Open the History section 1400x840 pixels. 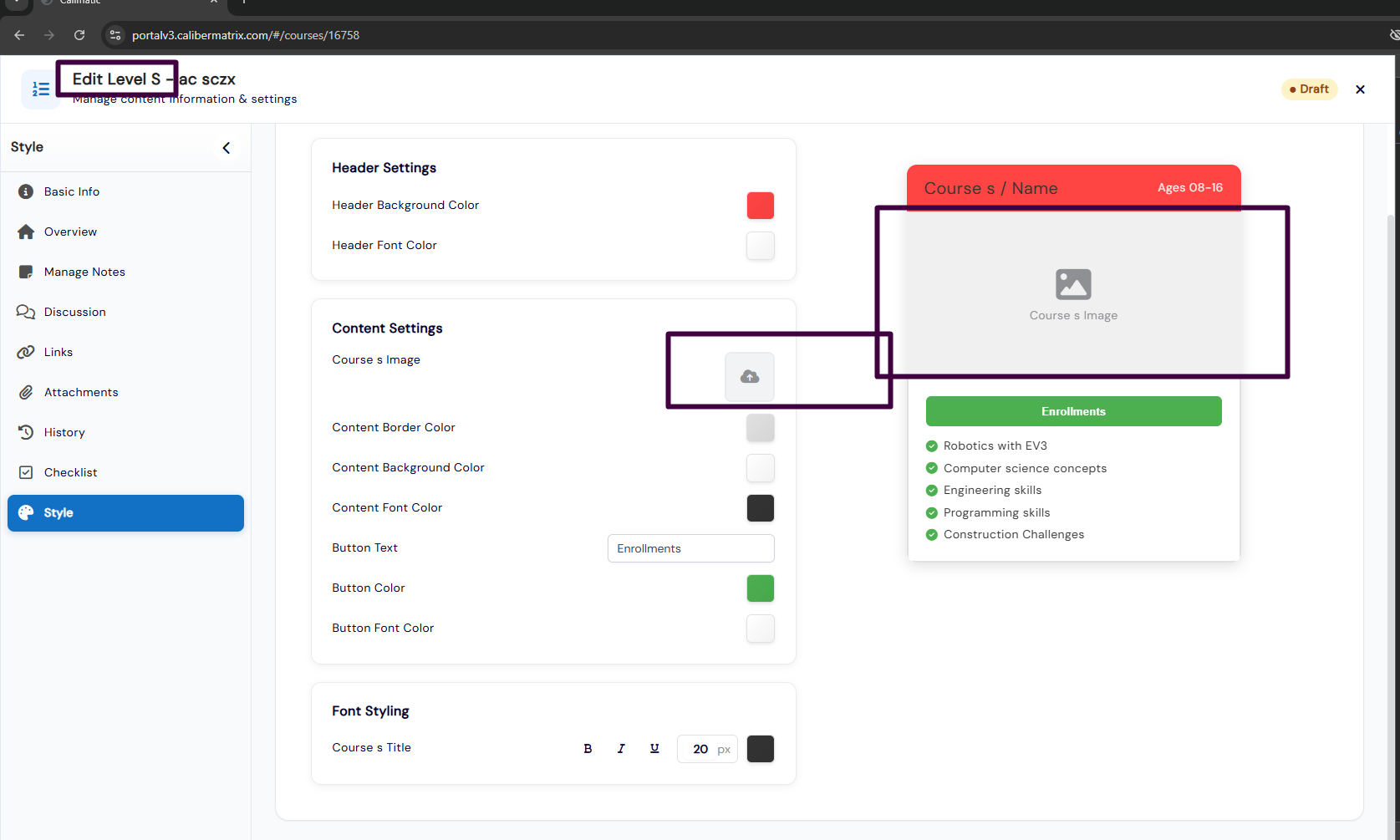click(125, 432)
